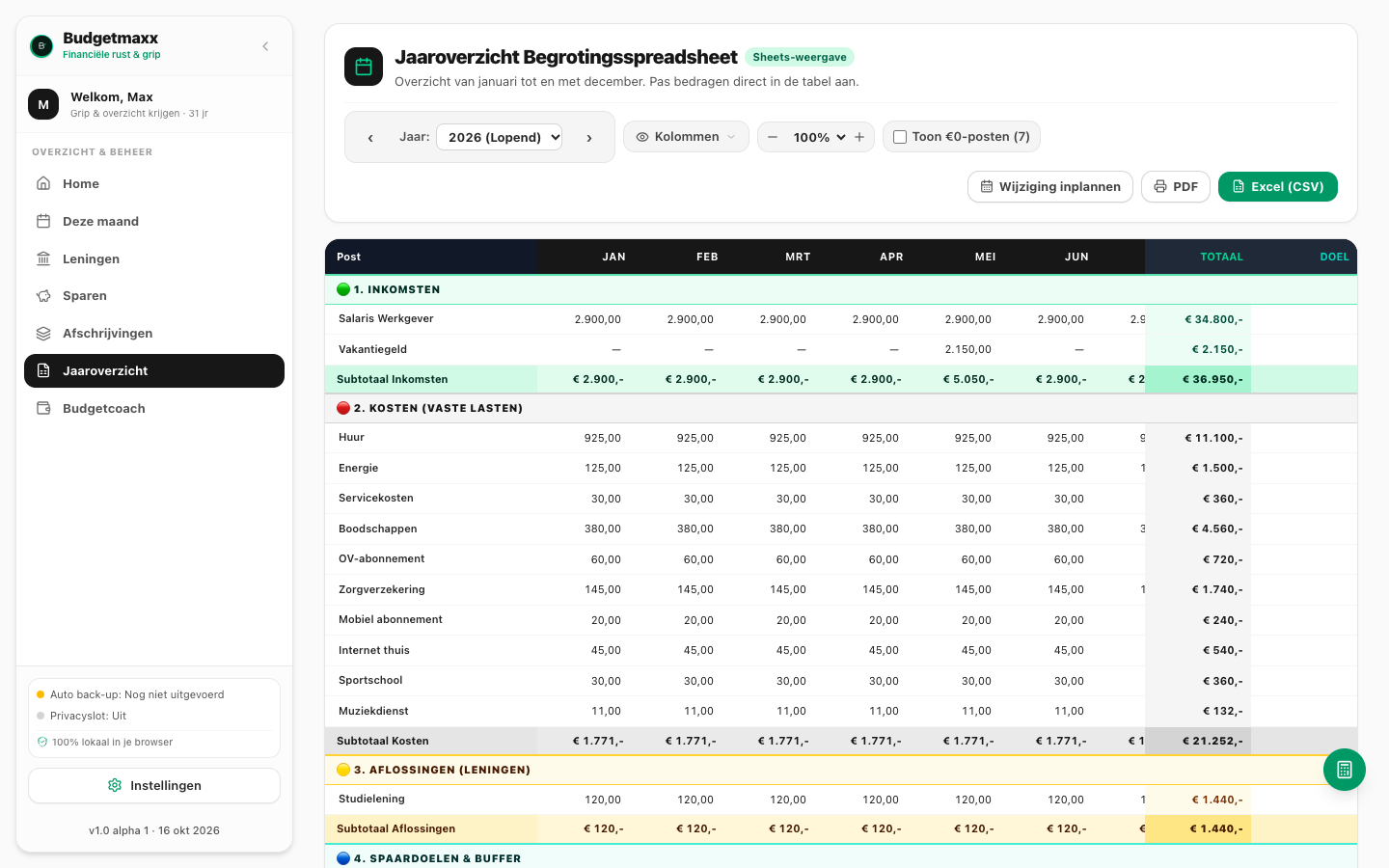Click the calendar icon beside the page title
This screenshot has width=1389, height=868.
[x=364, y=67]
